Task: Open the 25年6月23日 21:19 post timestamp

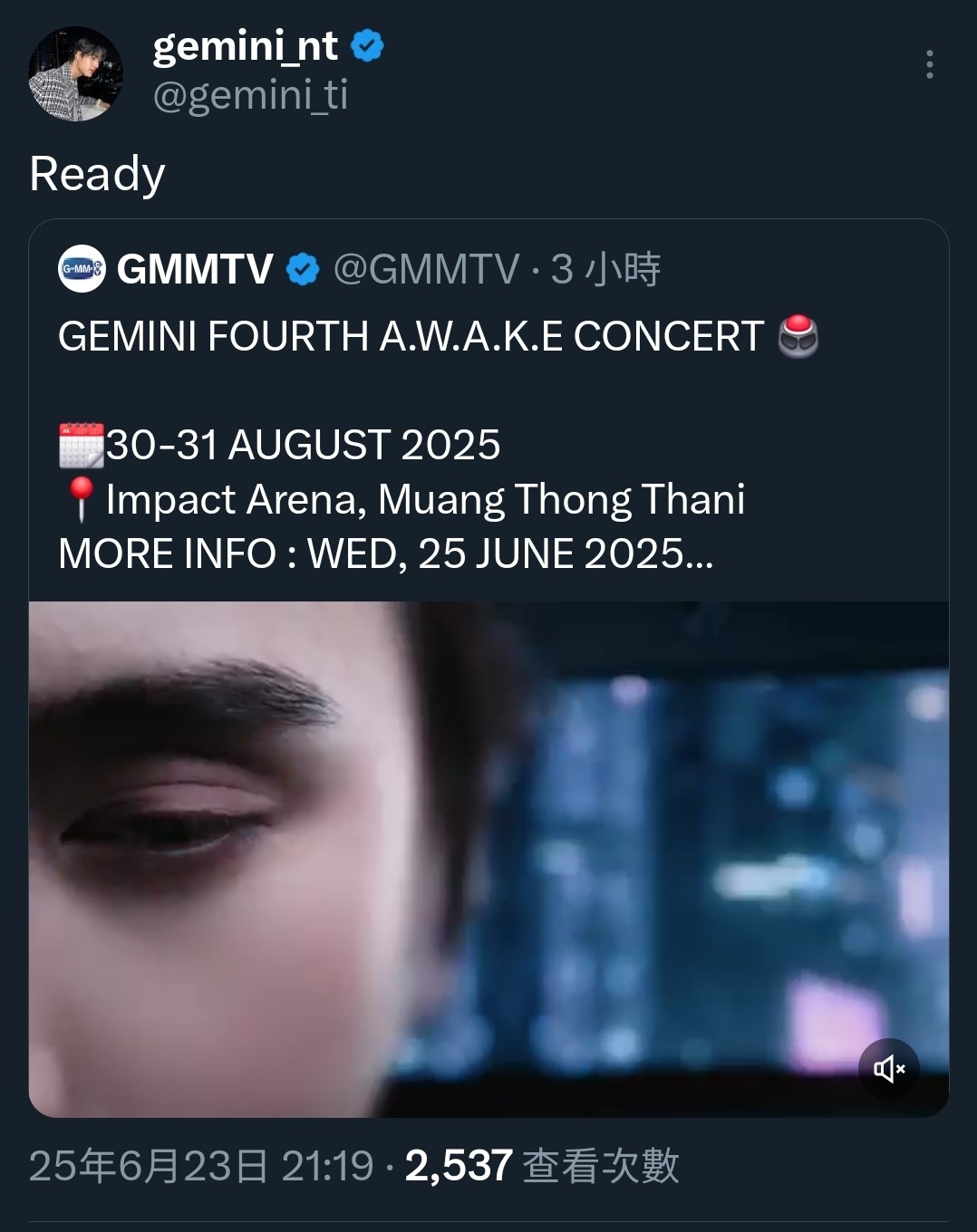Action: click(201, 1166)
